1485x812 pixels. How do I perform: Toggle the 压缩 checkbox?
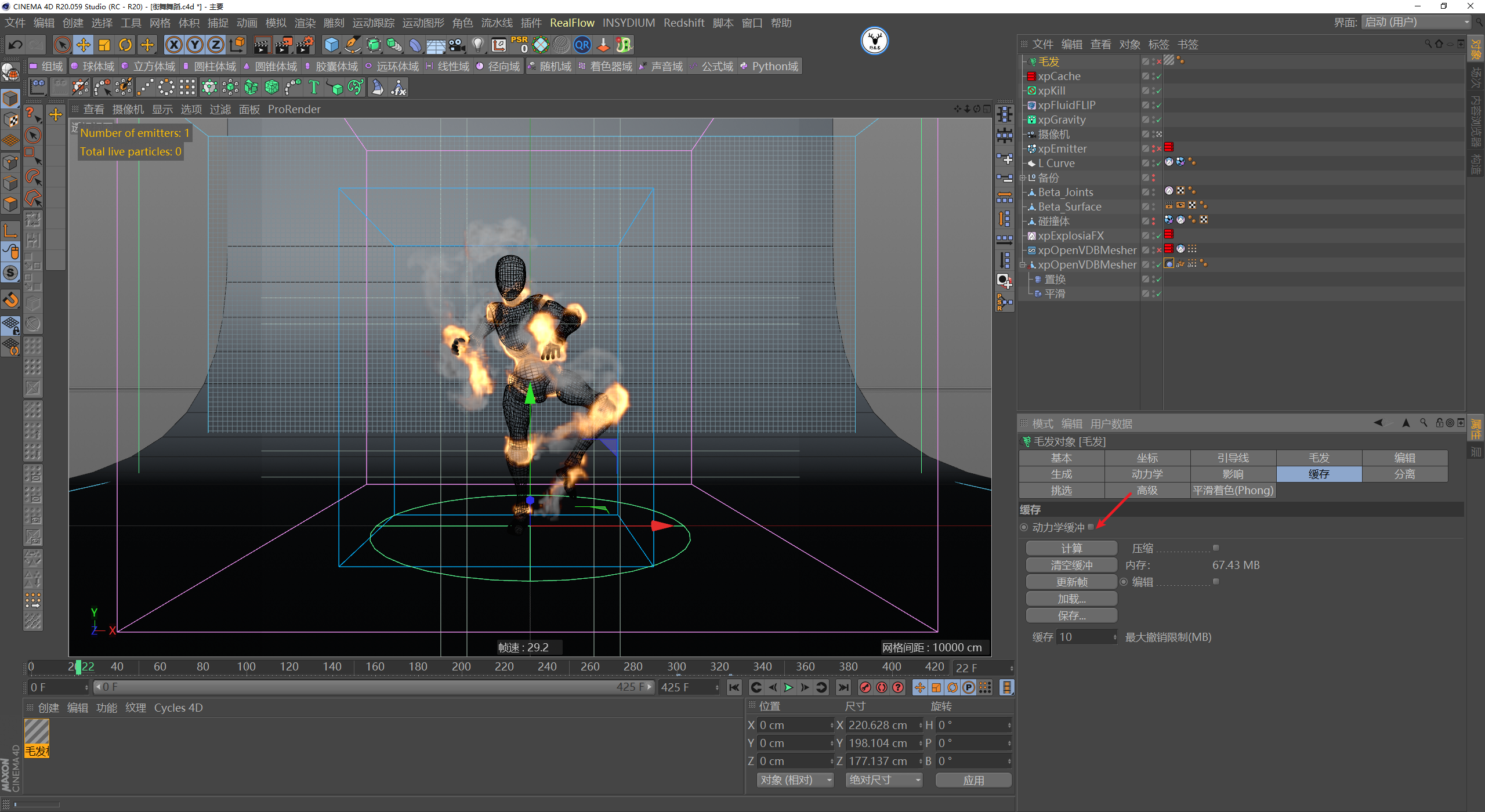point(1216,548)
